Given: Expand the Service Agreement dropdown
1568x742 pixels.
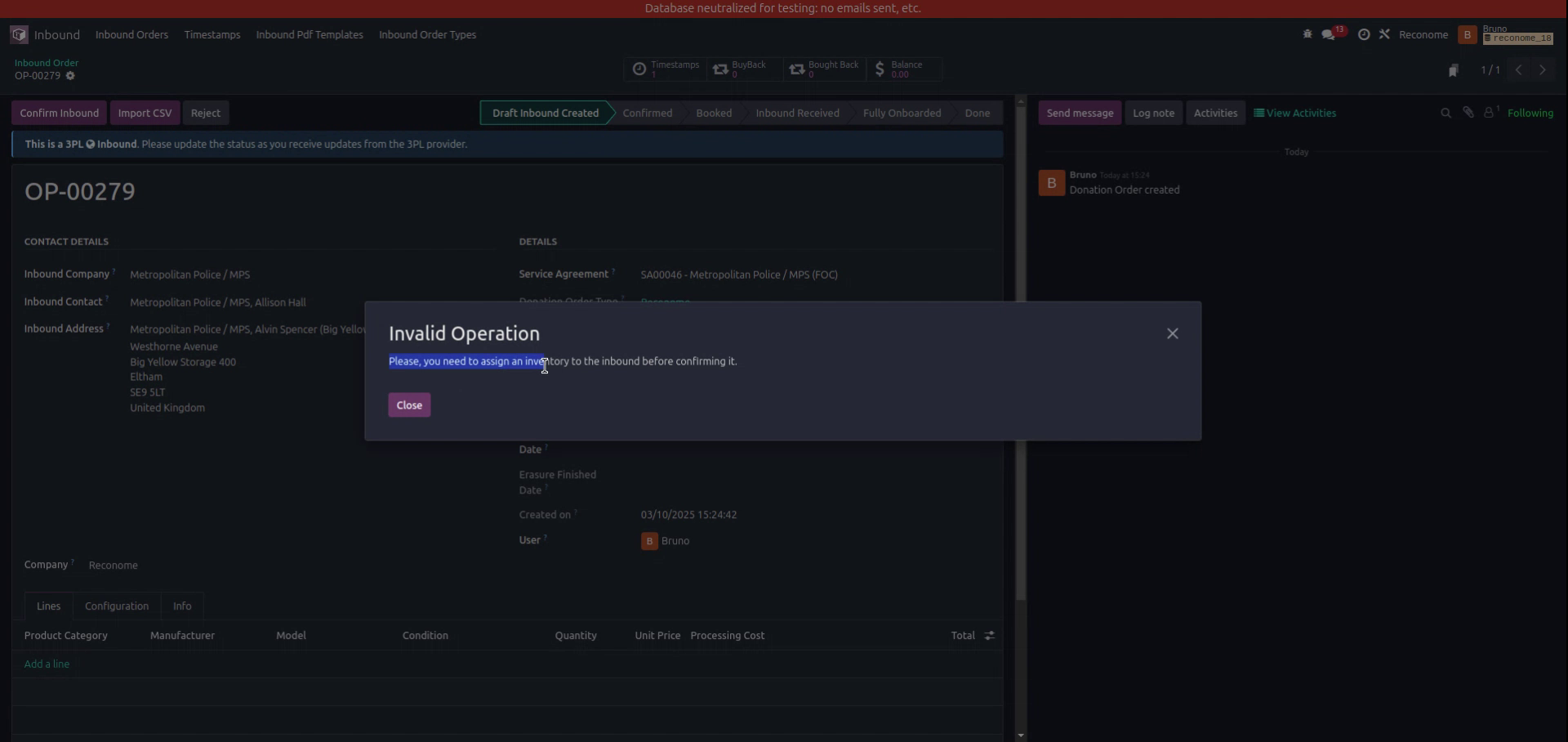Looking at the screenshot, I should click(x=738, y=275).
